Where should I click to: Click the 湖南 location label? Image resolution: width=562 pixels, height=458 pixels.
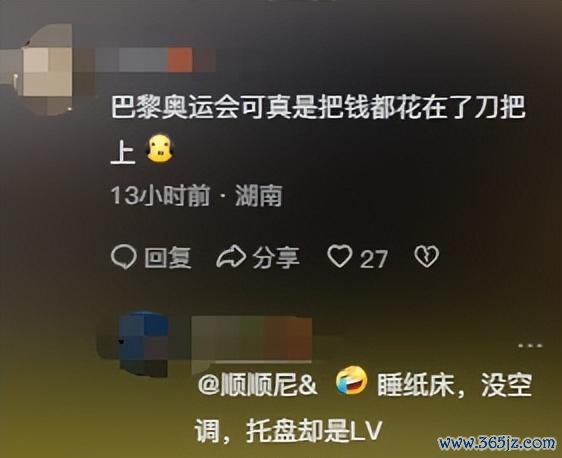point(259,196)
